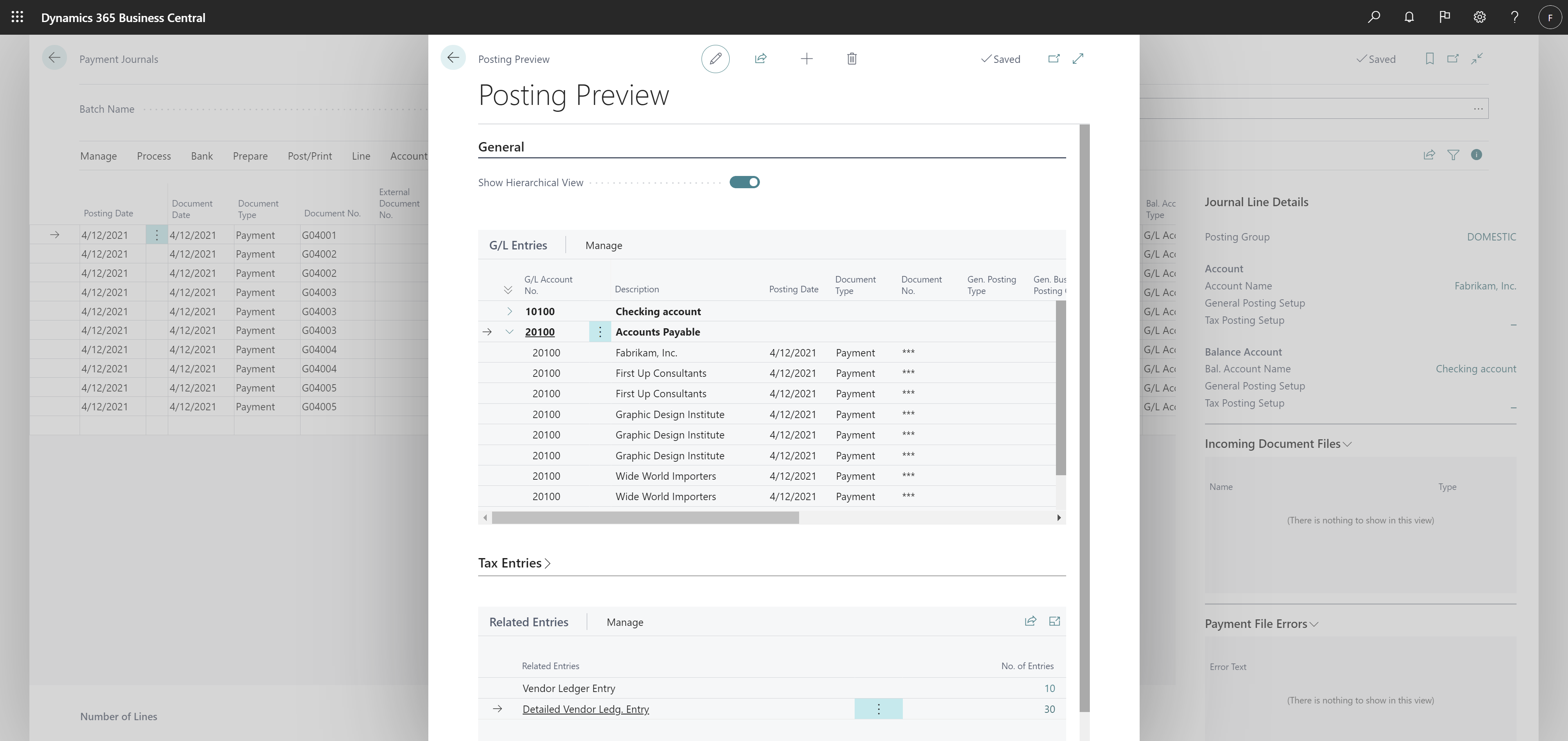1568x741 pixels.
Task: Click the share icon in Posting Preview header
Action: click(x=760, y=59)
